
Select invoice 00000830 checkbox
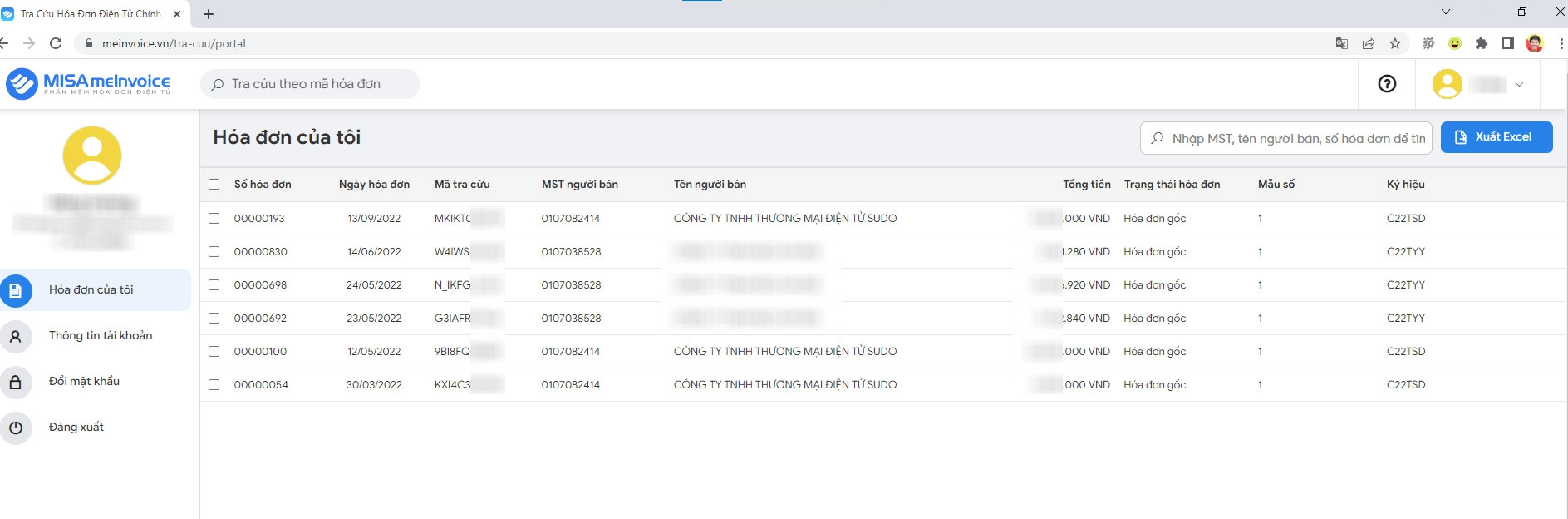pyautogui.click(x=214, y=252)
